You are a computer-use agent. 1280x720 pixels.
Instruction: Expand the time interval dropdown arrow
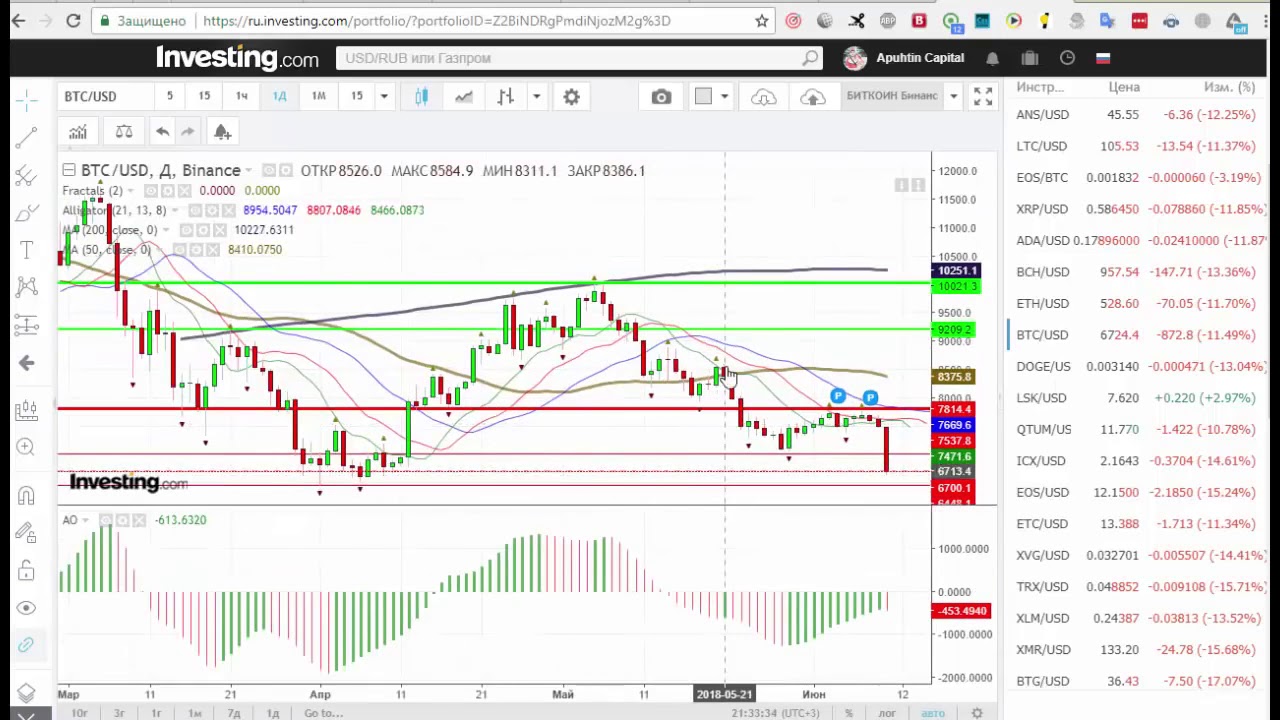(384, 96)
